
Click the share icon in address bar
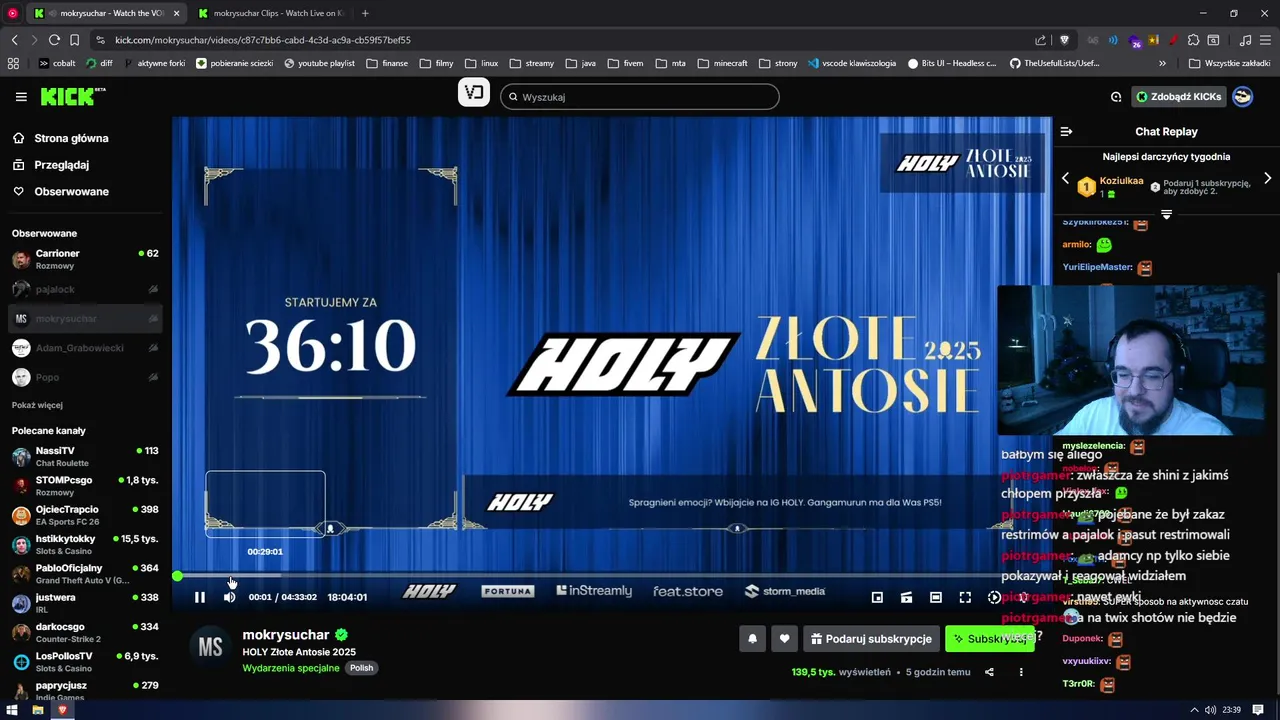click(1040, 40)
